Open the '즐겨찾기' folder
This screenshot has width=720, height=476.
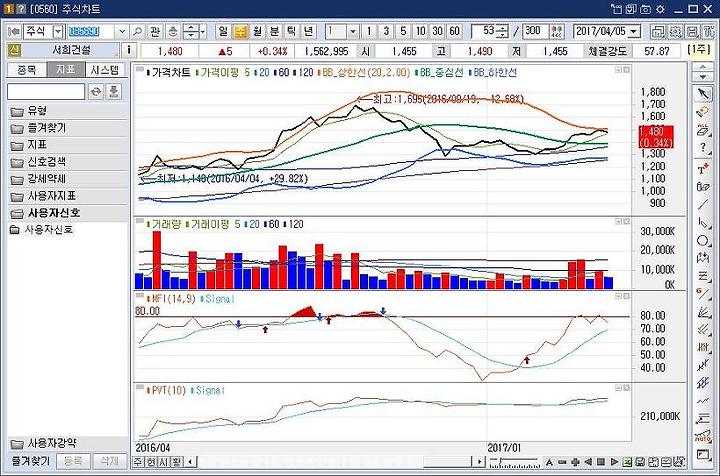coord(67,128)
